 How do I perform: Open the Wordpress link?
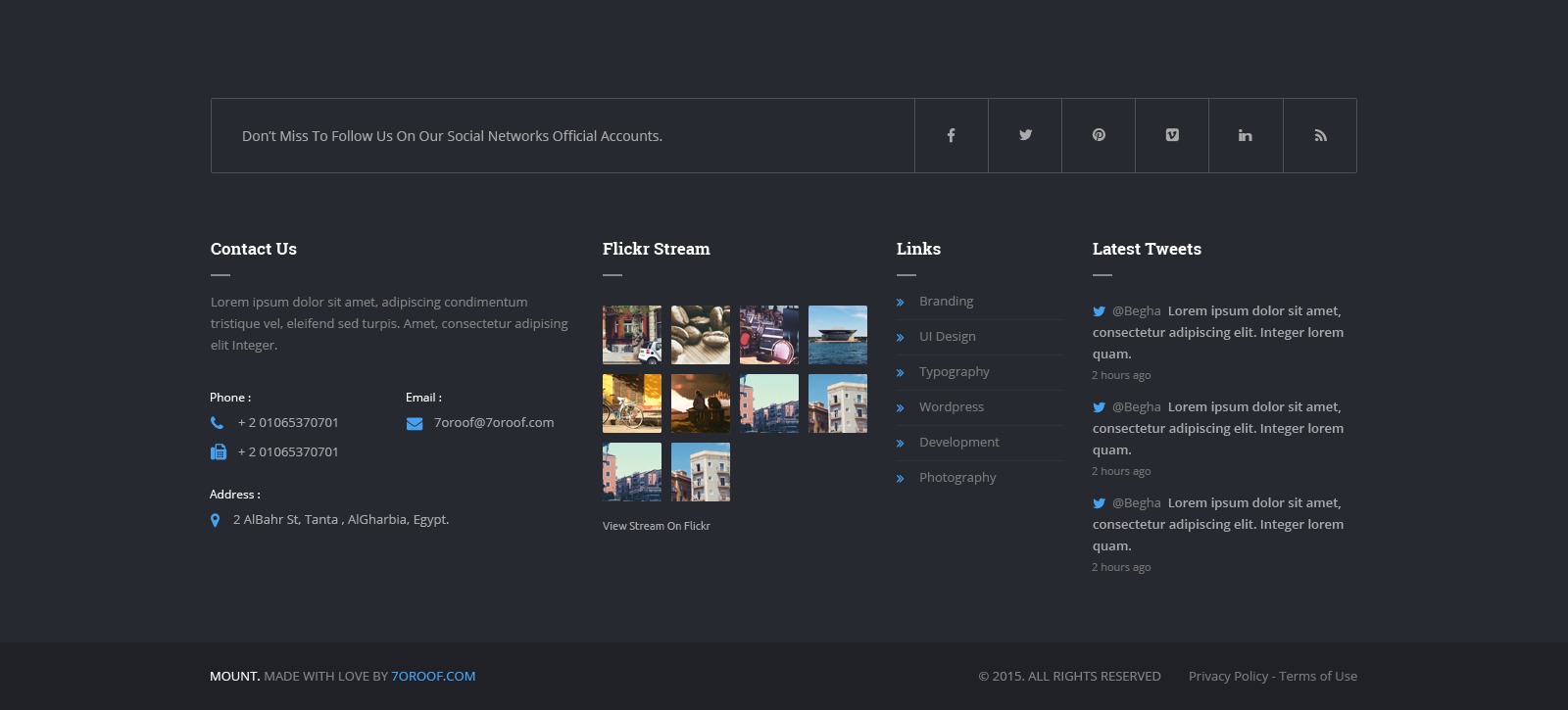pos(951,407)
